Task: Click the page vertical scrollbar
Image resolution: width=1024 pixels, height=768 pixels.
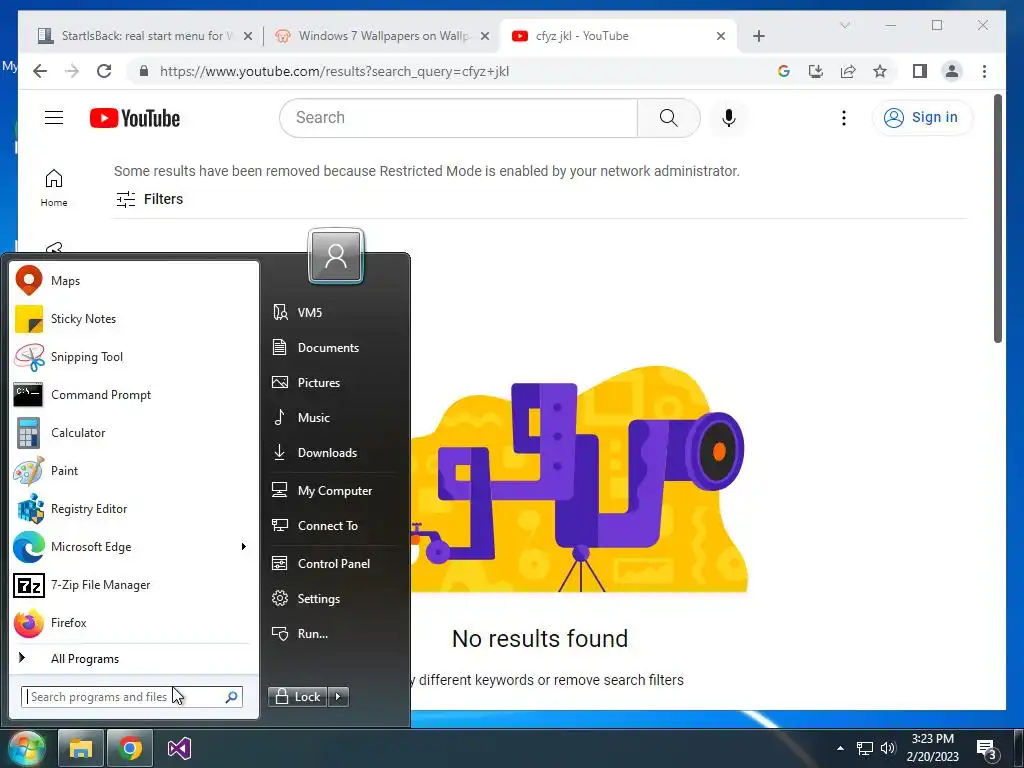Action: click(x=997, y=219)
